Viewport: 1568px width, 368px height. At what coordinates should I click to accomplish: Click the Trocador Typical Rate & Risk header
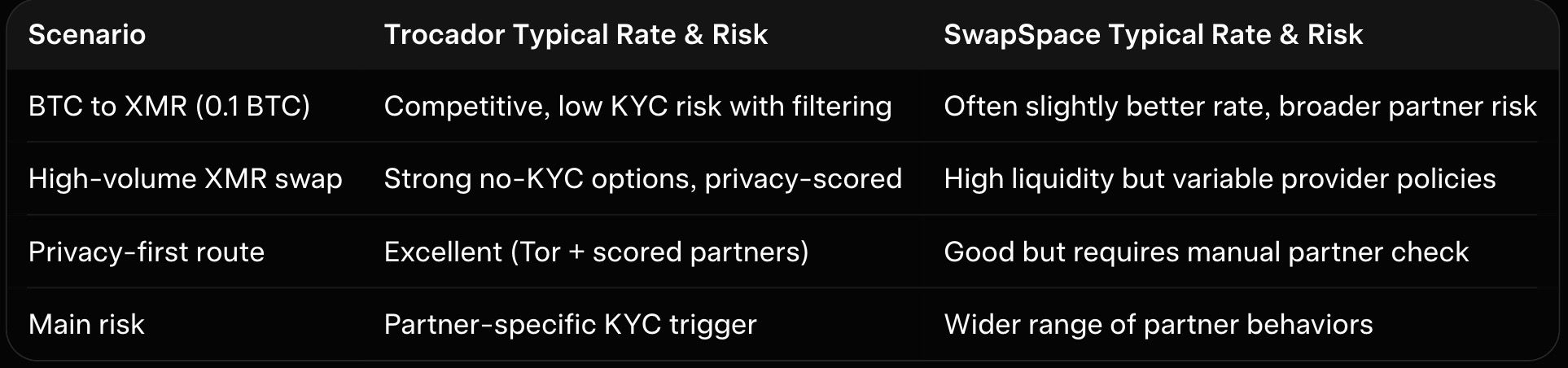(x=576, y=35)
